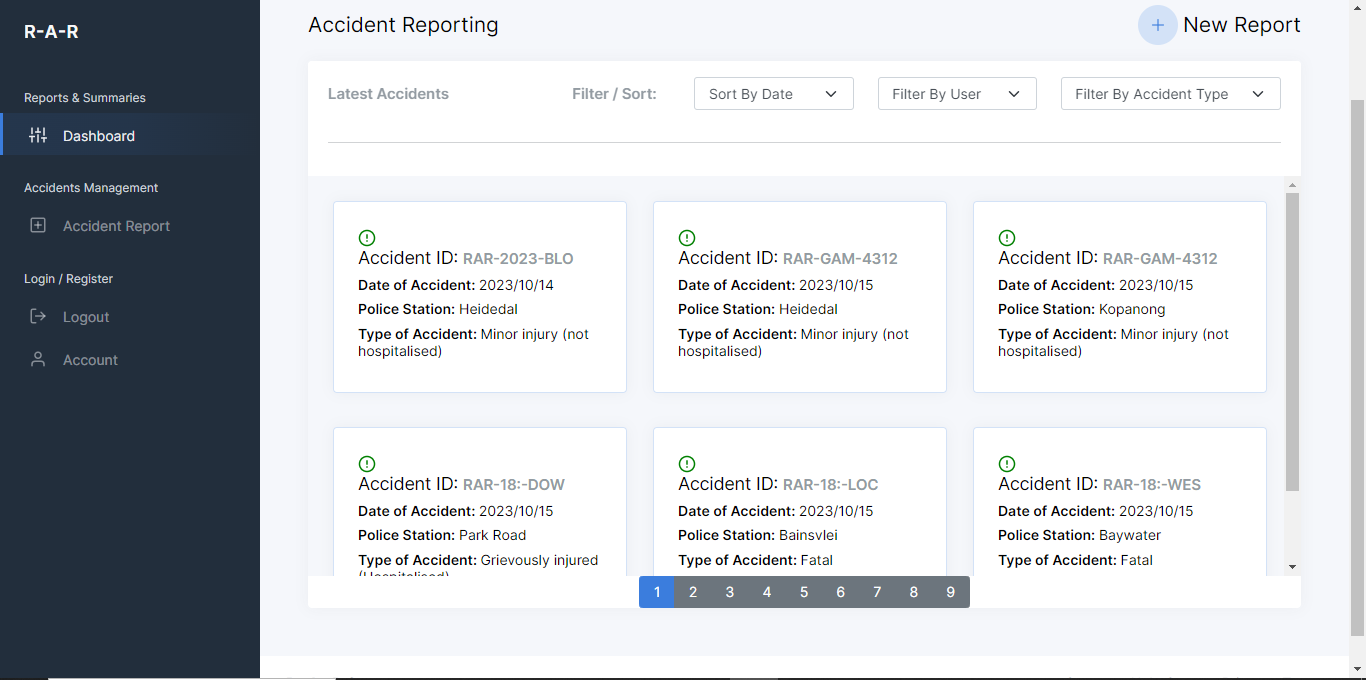Viewport: 1366px width, 680px height.
Task: Click the Logout arrow icon
Action: 38,317
